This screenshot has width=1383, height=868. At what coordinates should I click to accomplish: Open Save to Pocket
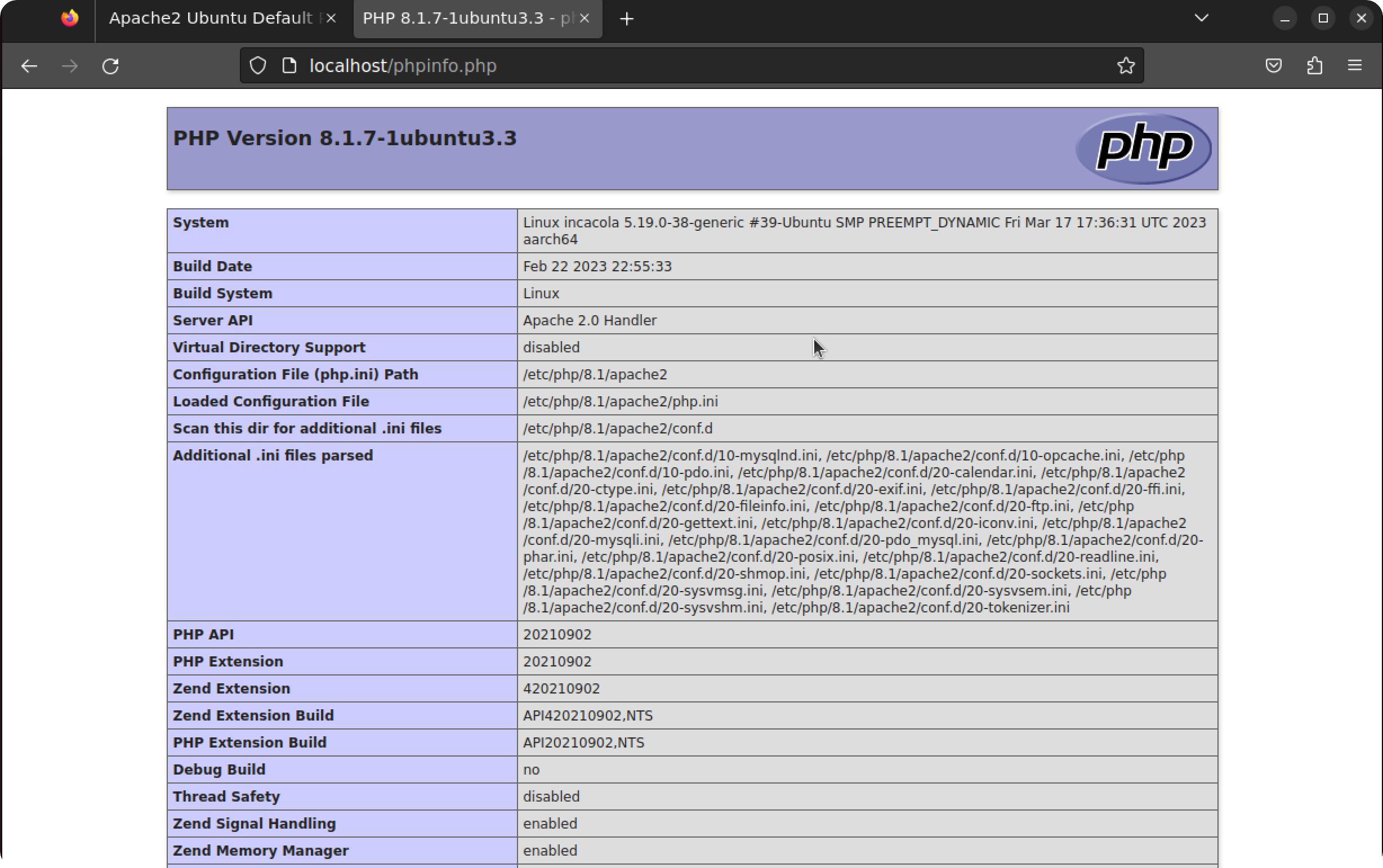point(1273,65)
